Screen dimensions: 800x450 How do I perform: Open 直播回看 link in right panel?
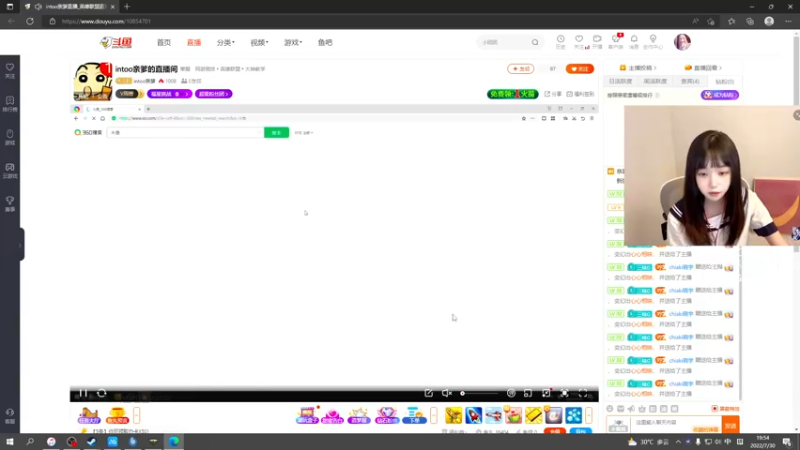pyautogui.click(x=703, y=67)
